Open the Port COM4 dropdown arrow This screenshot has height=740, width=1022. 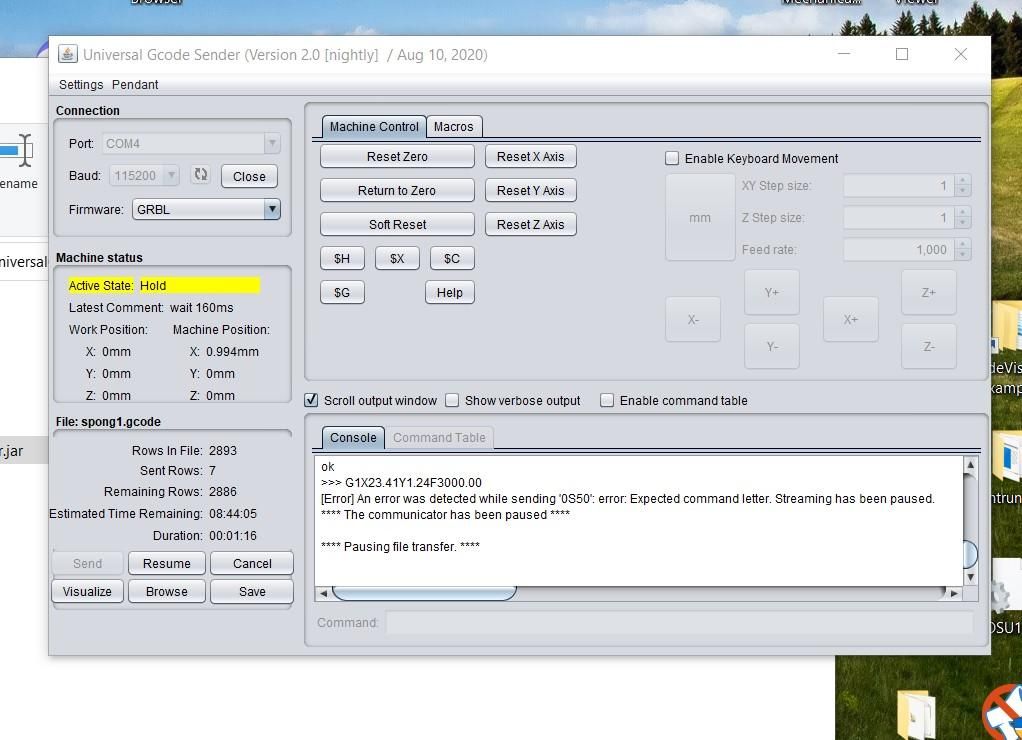tap(272, 143)
